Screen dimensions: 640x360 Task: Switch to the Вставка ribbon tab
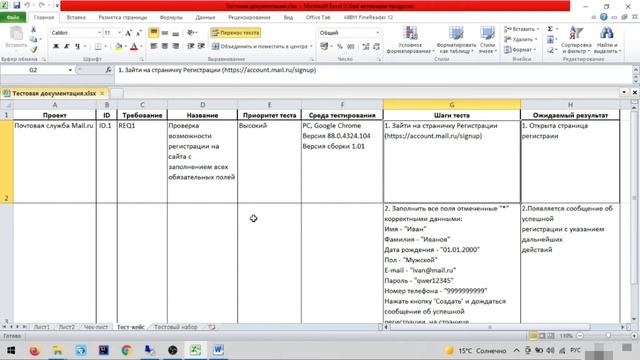pos(76,18)
